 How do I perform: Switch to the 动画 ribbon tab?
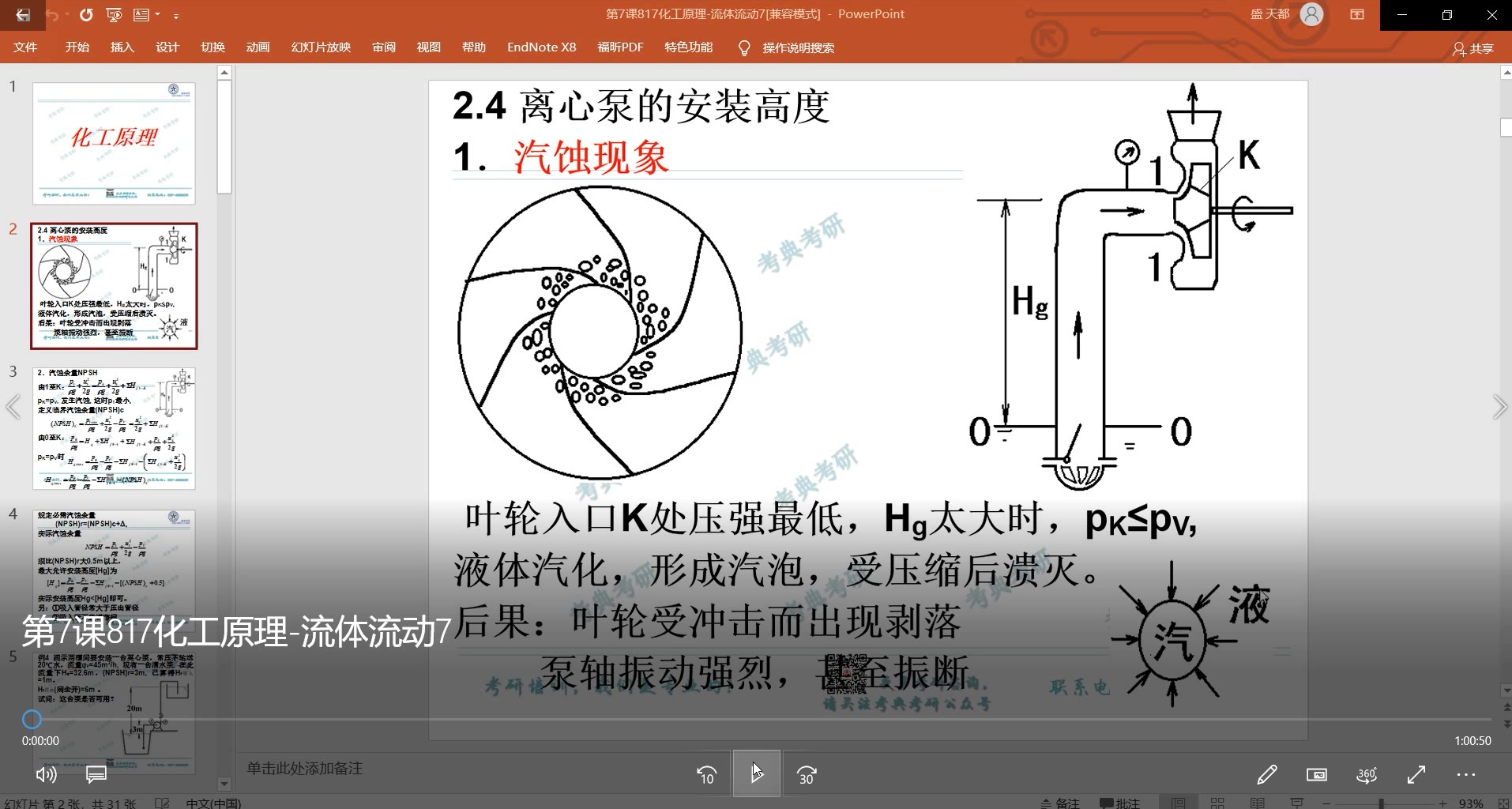pos(258,47)
